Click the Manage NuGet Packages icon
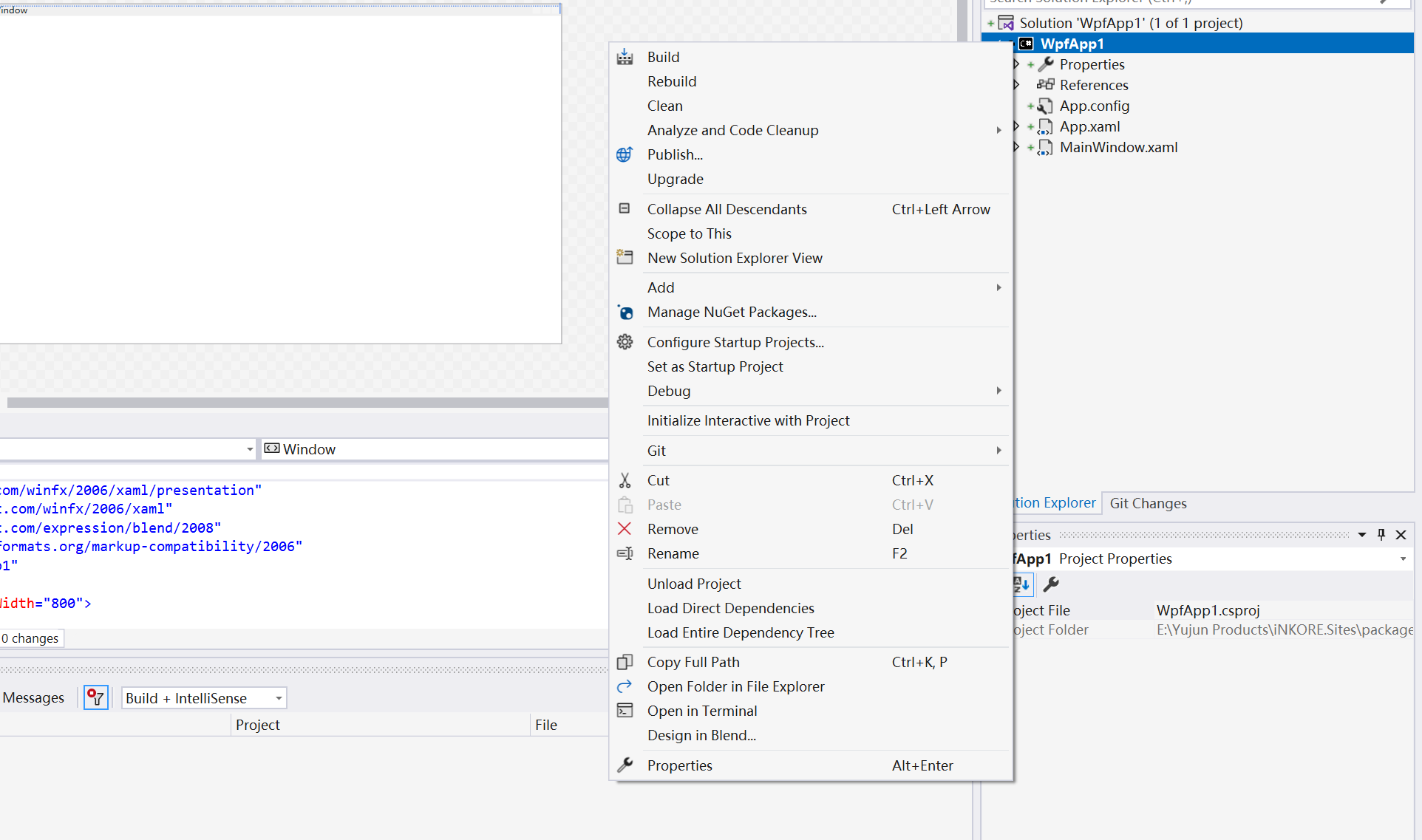 [625, 312]
